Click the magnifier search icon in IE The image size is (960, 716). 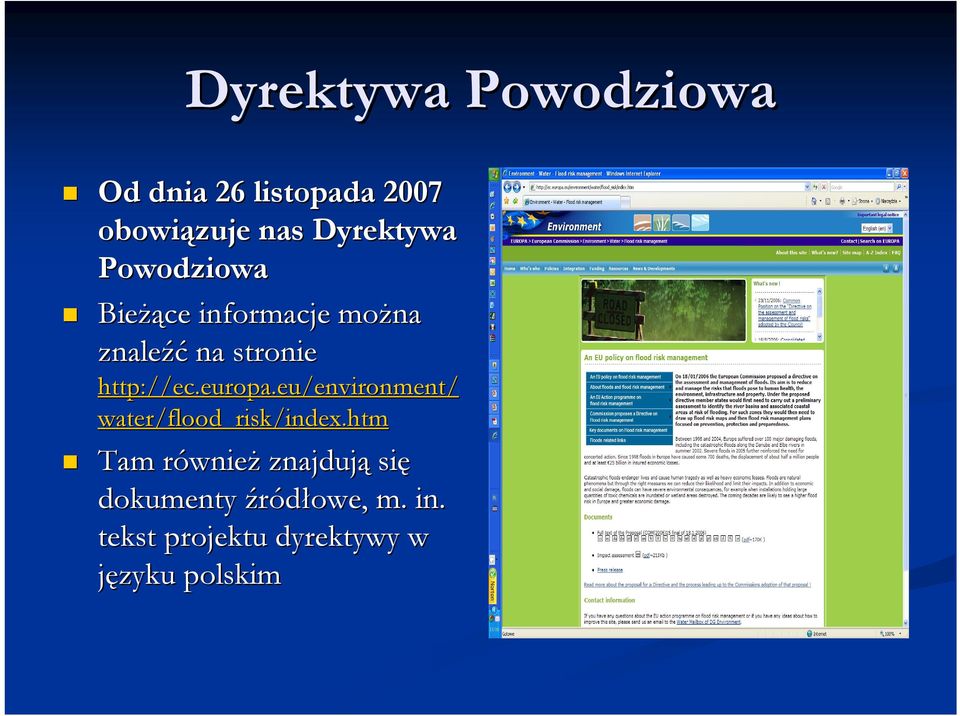tap(899, 187)
